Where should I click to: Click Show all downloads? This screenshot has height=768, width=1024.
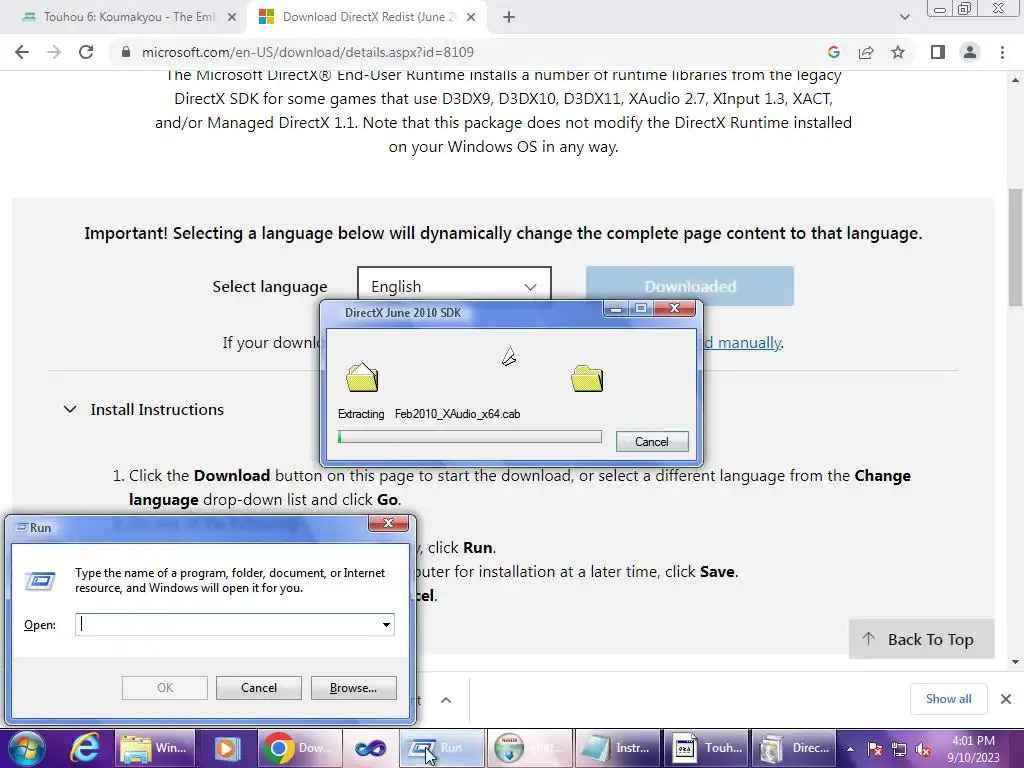pyautogui.click(x=948, y=699)
